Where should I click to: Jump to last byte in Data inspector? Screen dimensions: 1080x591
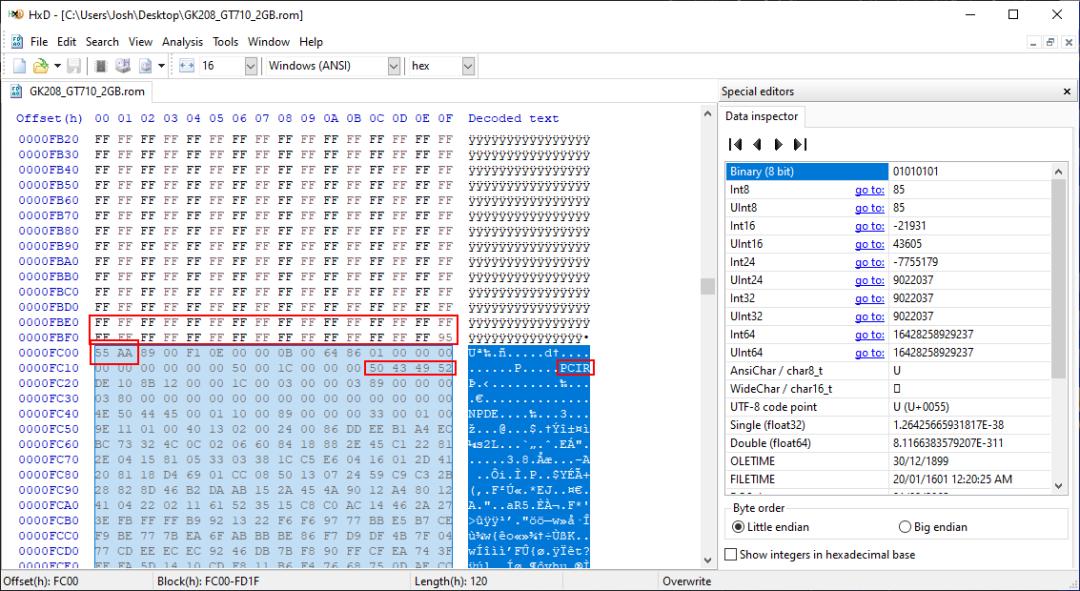click(x=799, y=144)
